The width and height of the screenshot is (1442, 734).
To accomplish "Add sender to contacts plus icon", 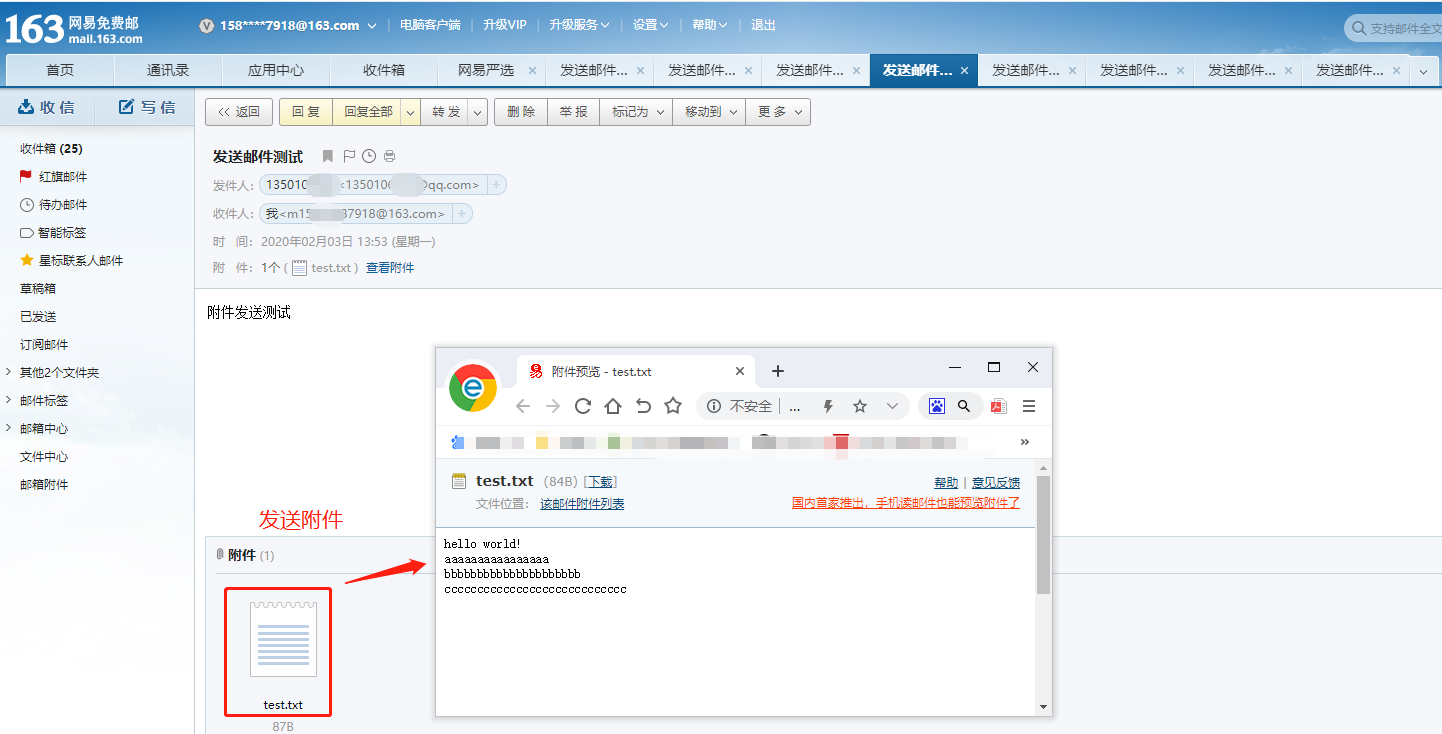I will pos(496,185).
